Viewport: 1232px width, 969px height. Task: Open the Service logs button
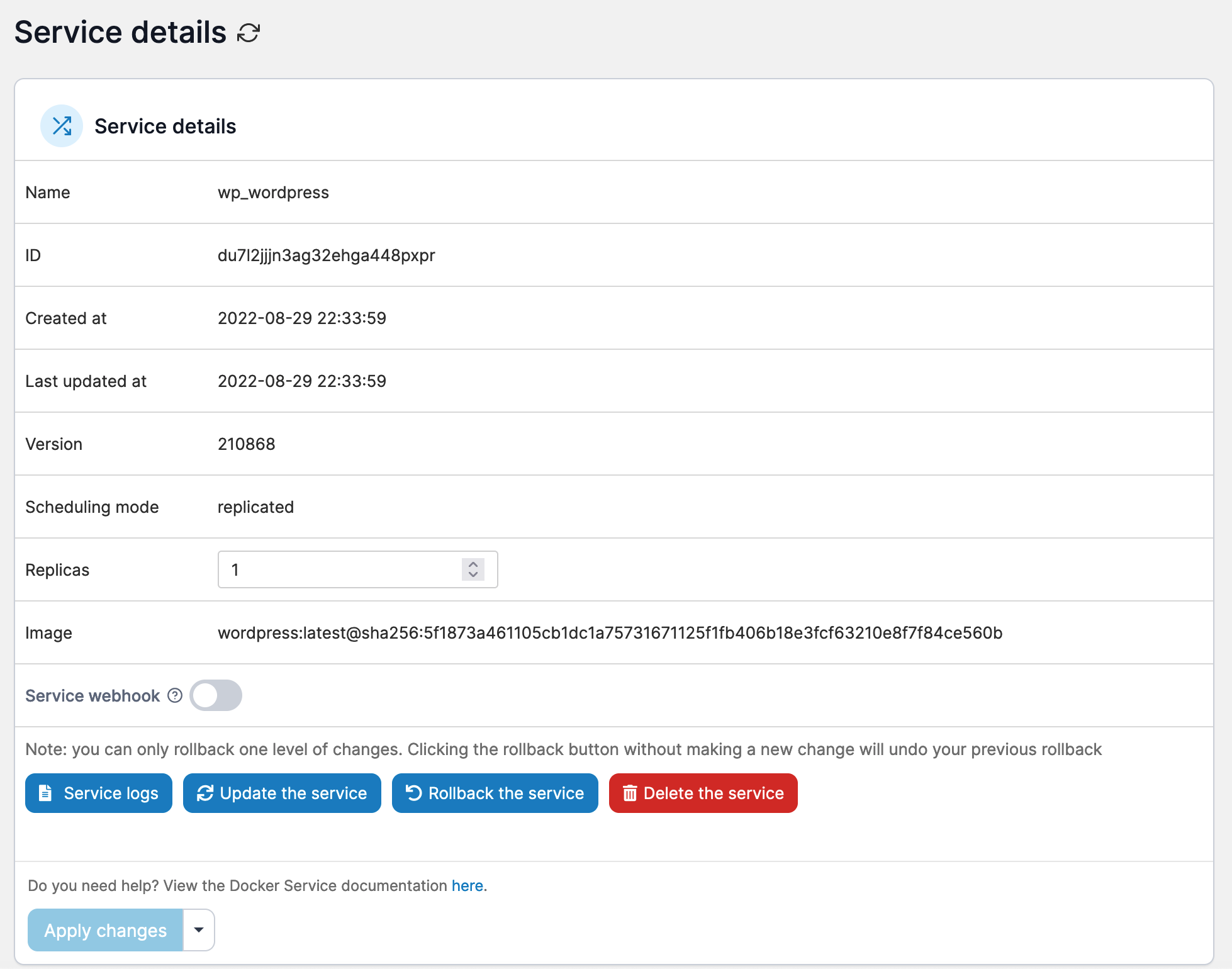point(99,793)
